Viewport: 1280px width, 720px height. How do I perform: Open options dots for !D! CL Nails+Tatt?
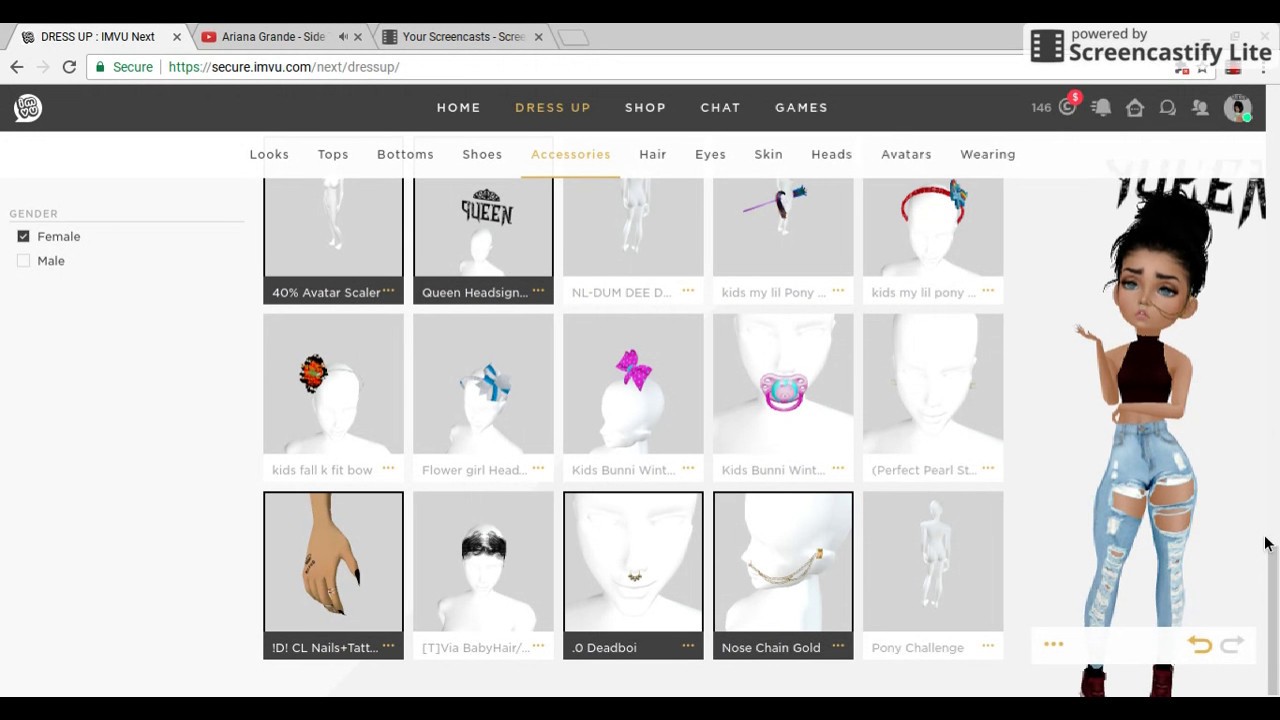(x=388, y=646)
